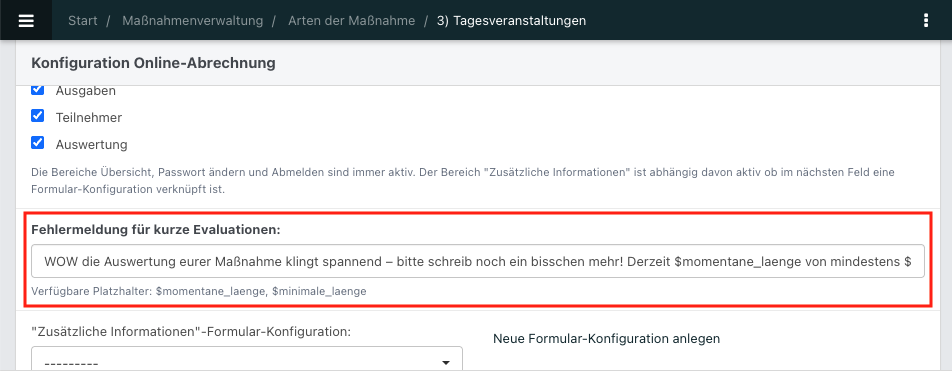Uncheck the Ausgaben checkbox
The height and width of the screenshot is (371, 952).
click(38, 90)
